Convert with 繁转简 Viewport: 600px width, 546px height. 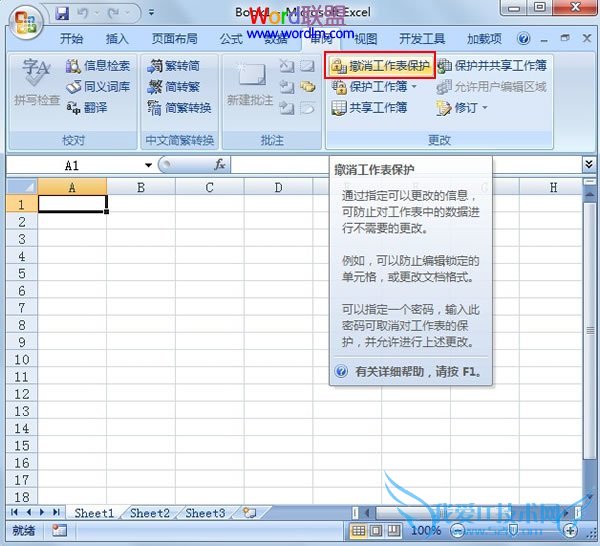[174, 66]
